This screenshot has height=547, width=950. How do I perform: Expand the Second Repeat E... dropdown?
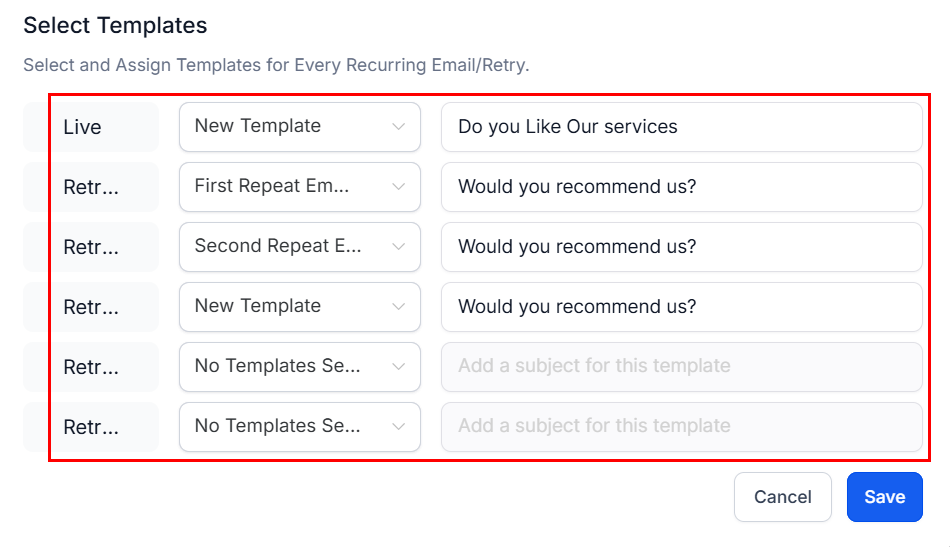(x=299, y=247)
